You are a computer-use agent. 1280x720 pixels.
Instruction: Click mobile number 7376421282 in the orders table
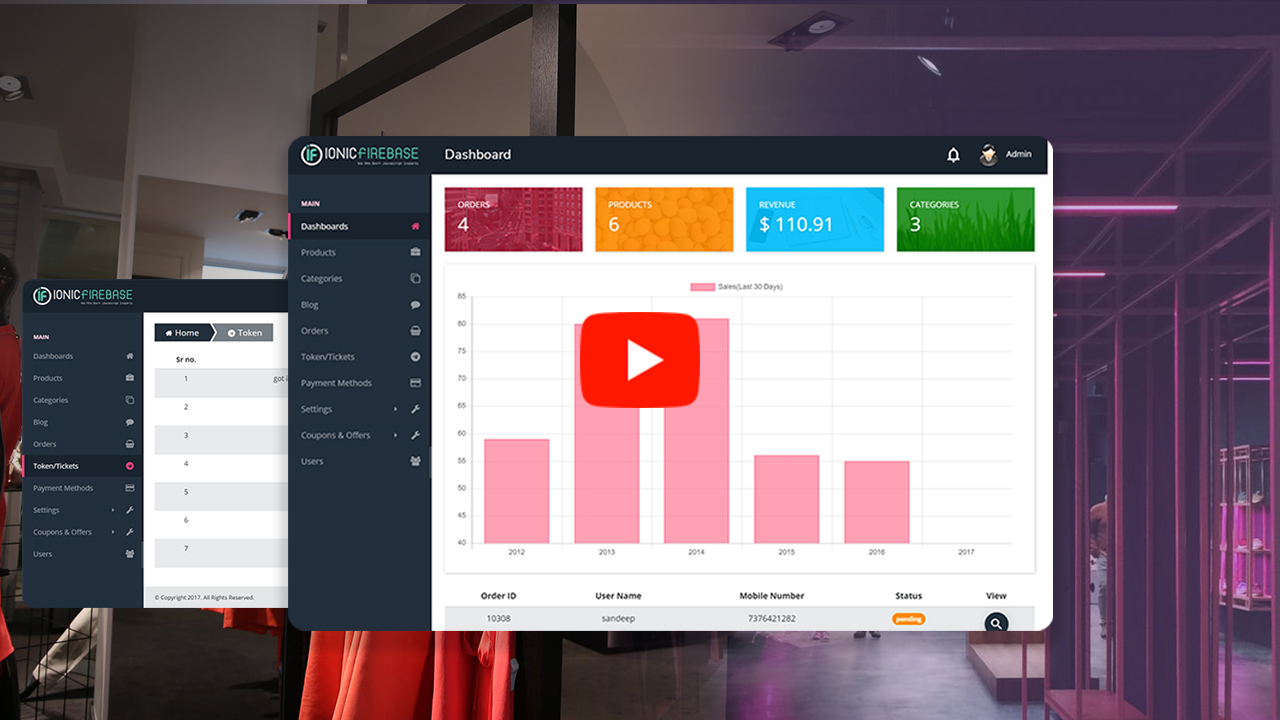tap(772, 618)
